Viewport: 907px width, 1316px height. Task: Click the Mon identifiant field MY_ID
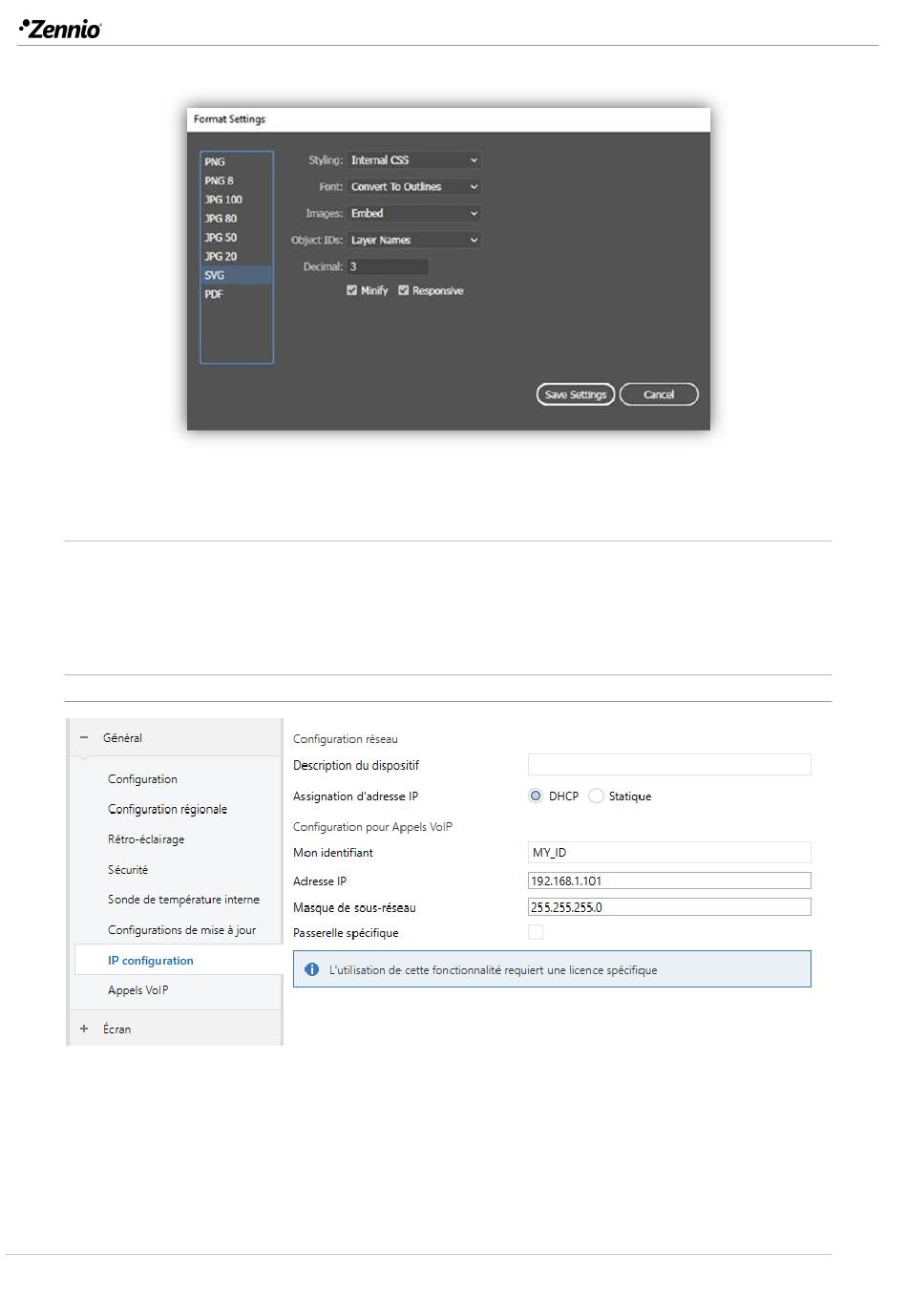669,853
